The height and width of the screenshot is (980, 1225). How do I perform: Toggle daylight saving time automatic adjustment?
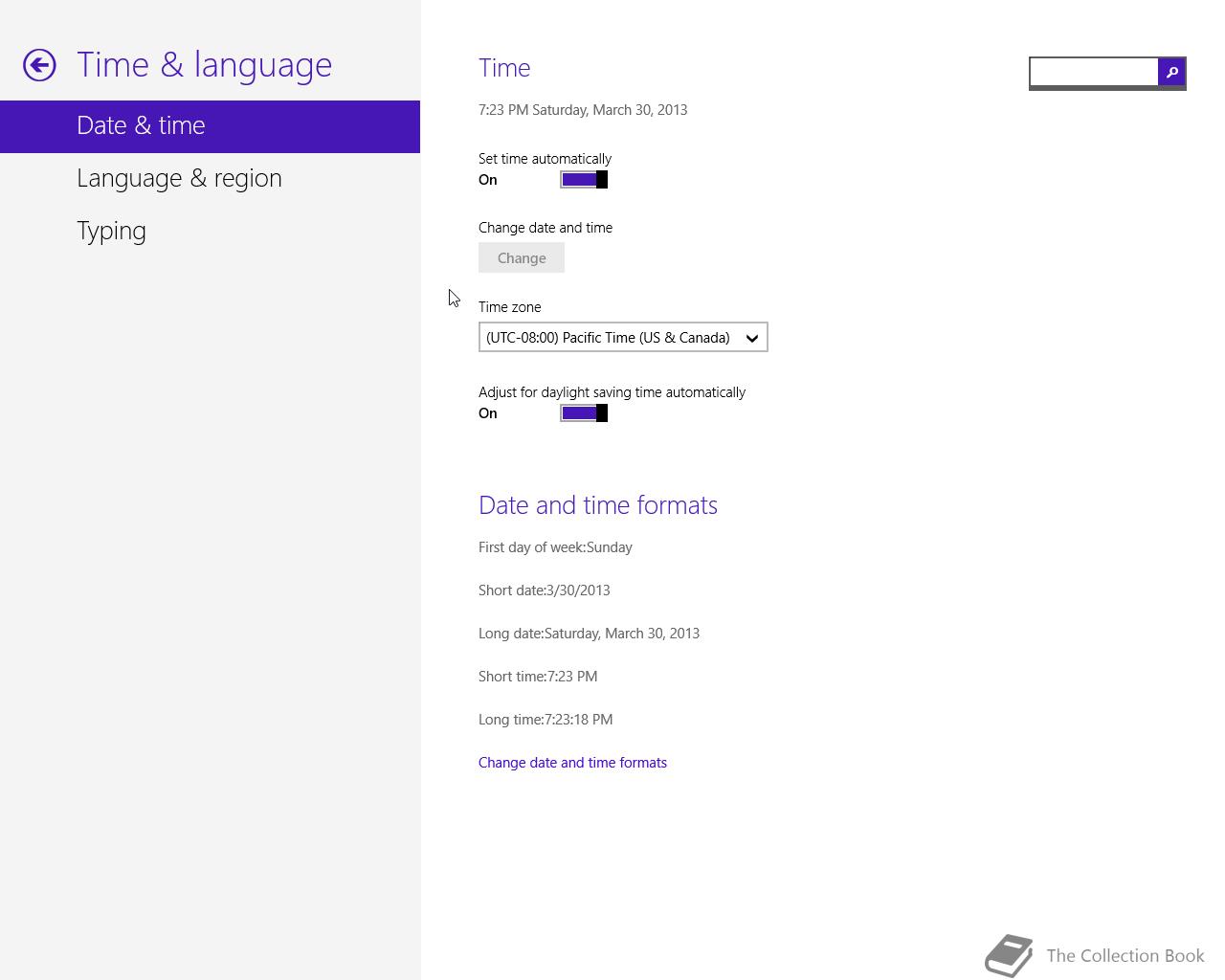[584, 413]
